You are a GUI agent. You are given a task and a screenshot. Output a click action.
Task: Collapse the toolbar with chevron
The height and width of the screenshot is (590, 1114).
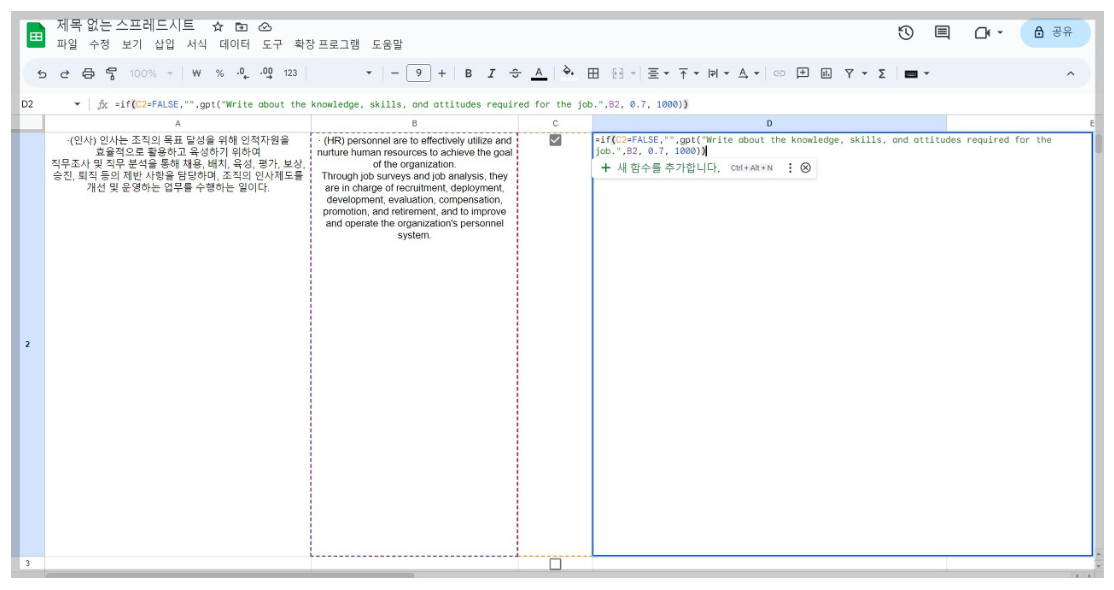(1071, 74)
